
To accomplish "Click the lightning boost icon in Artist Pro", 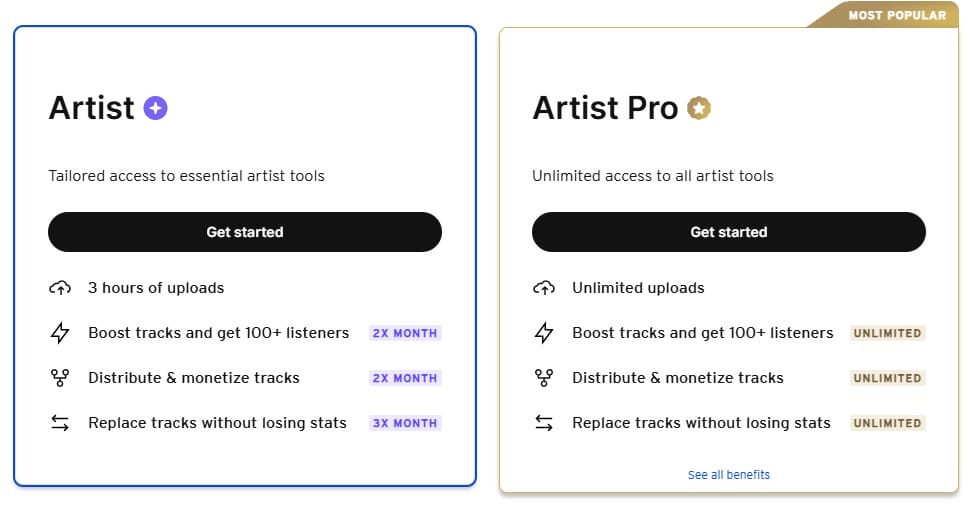I will pyautogui.click(x=544, y=333).
